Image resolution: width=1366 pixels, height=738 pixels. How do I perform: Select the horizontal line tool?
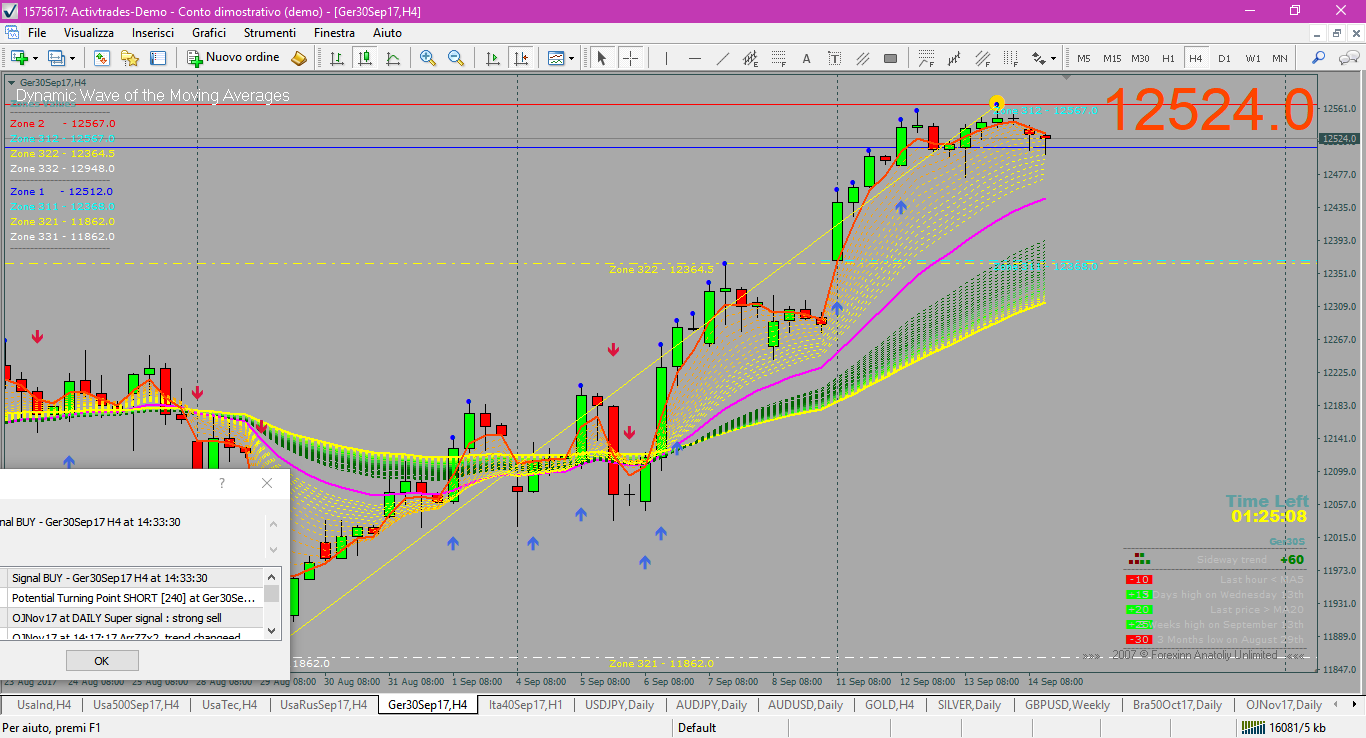pyautogui.click(x=693, y=58)
